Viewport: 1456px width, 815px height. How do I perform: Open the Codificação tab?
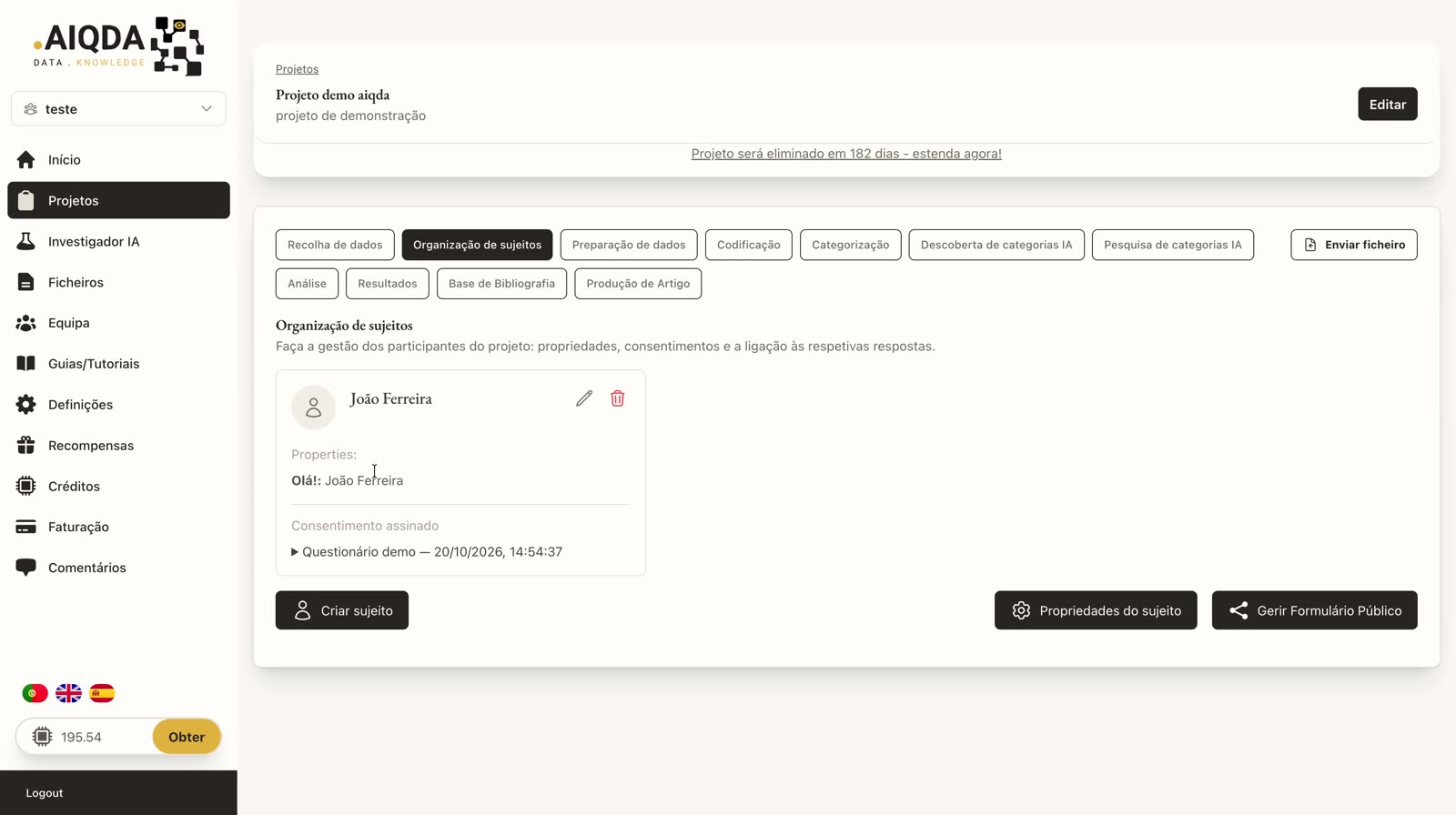(749, 245)
